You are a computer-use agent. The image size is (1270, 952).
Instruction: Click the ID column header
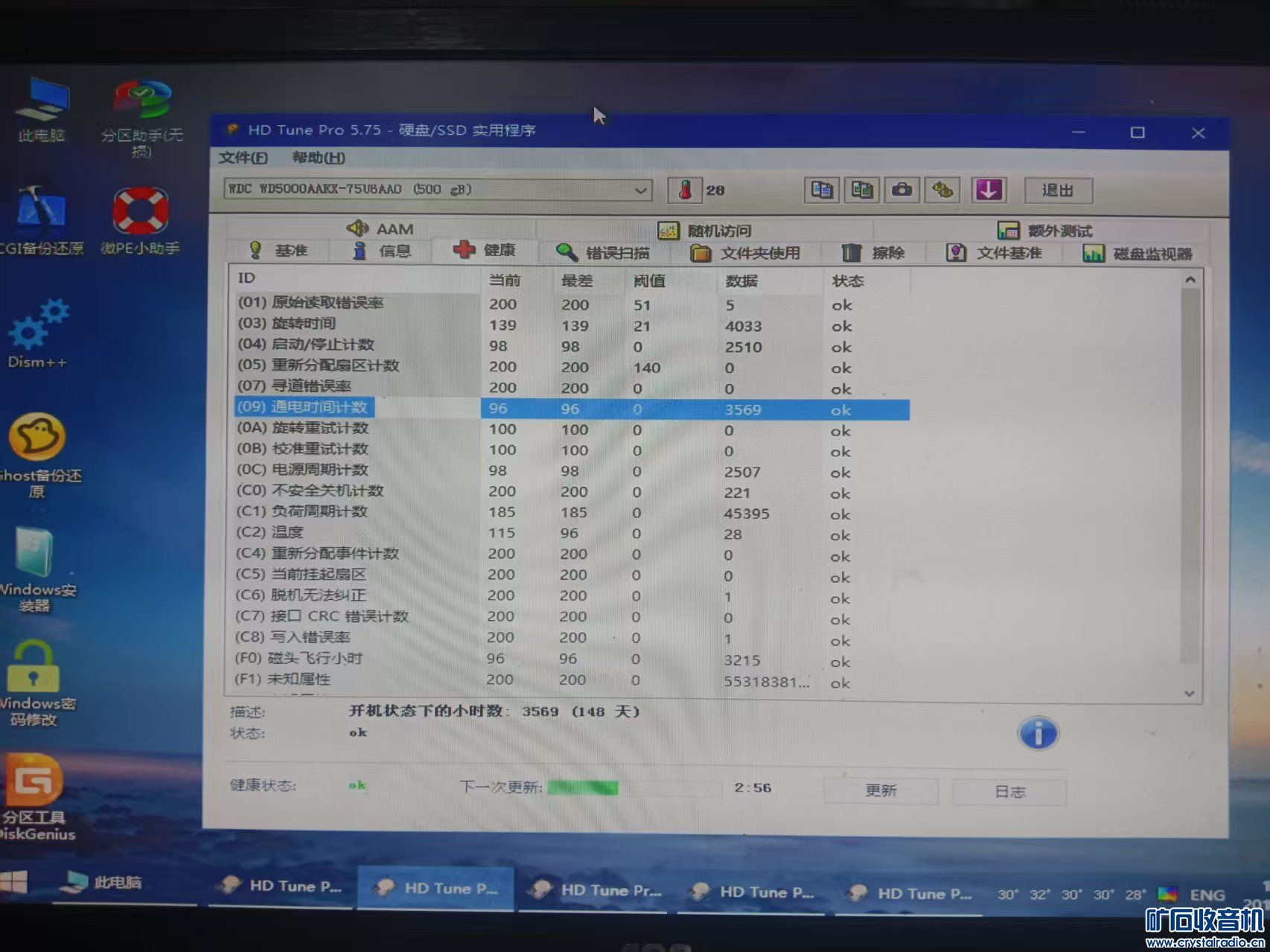[355, 278]
